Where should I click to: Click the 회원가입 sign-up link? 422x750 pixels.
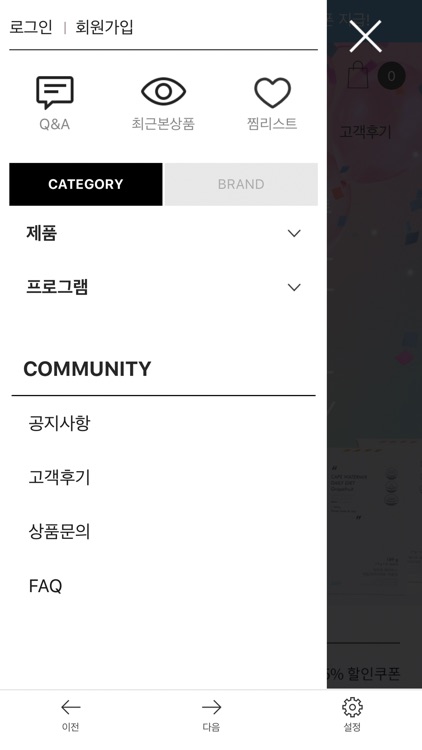[104, 27]
